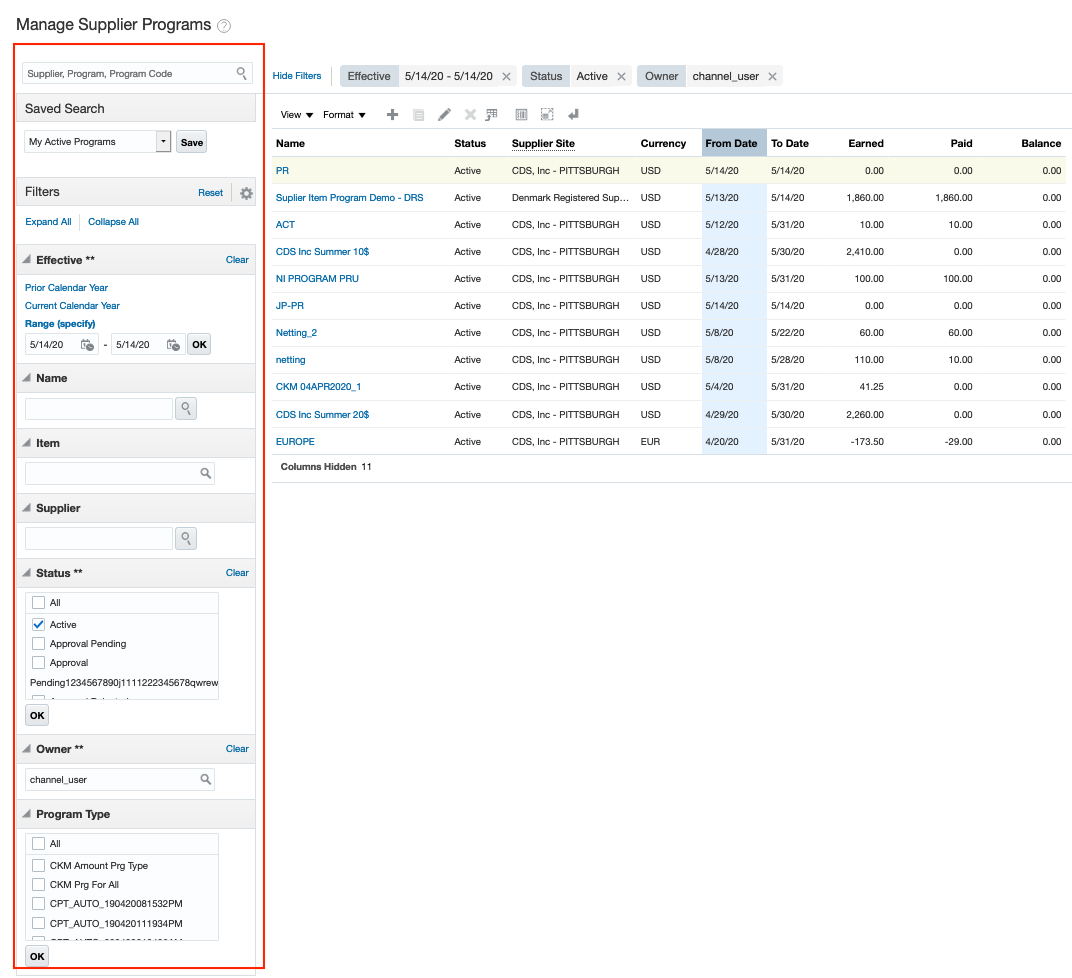The height and width of the screenshot is (978, 1072).
Task: Uncheck the Active status checkbox
Action: click(39, 624)
